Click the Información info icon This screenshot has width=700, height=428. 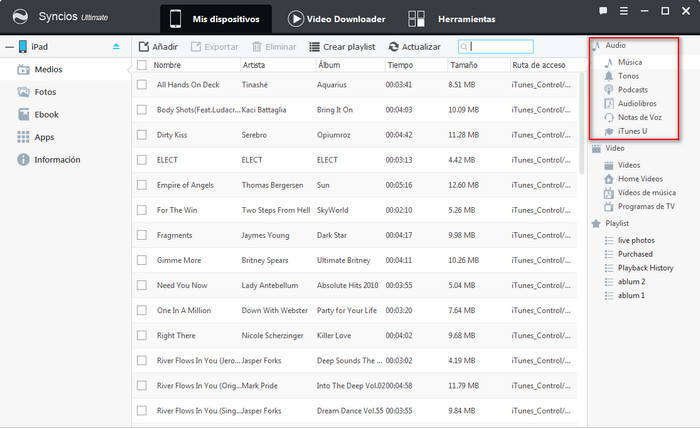tap(23, 159)
